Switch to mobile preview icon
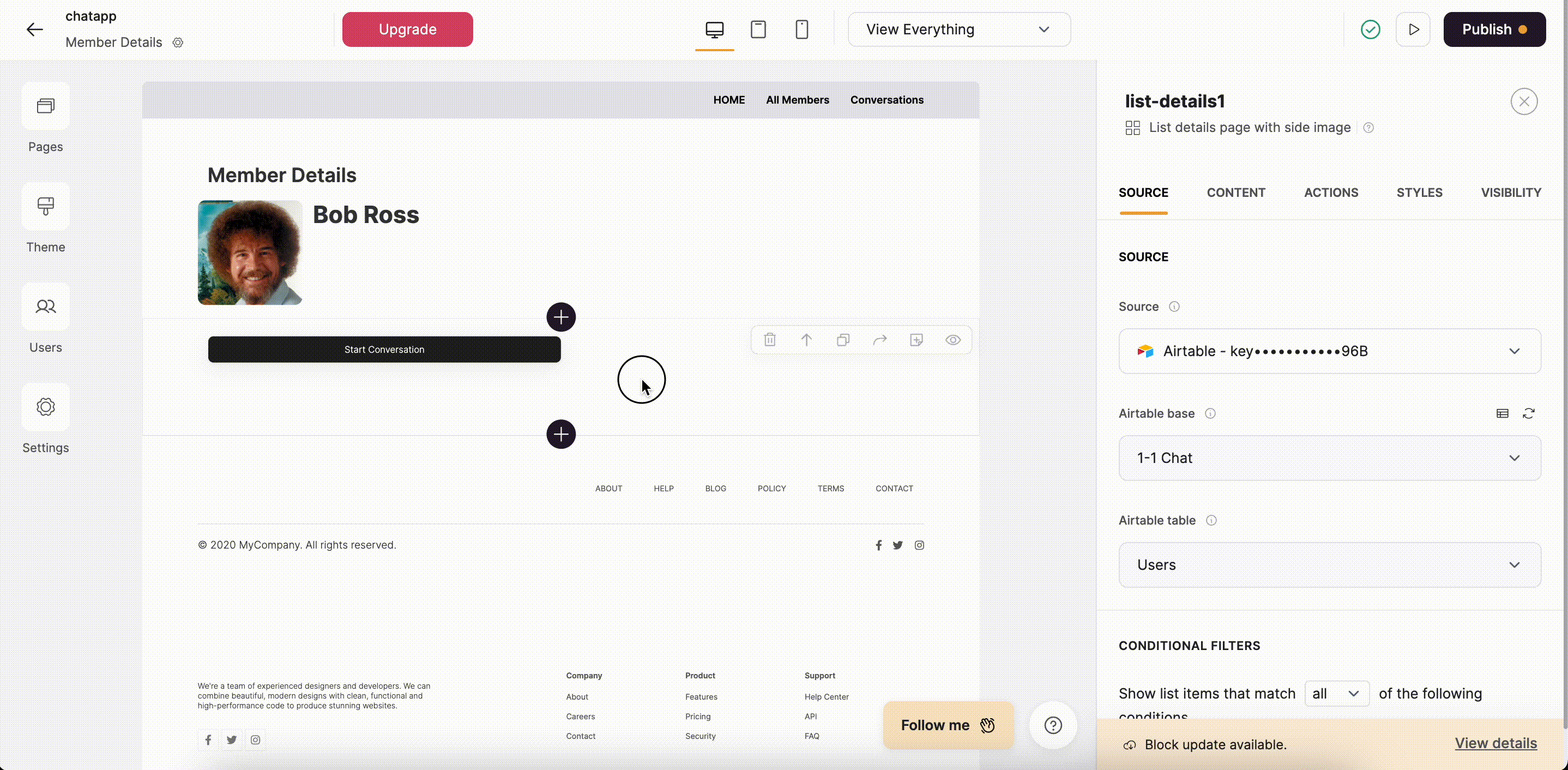1568x770 pixels. click(801, 29)
